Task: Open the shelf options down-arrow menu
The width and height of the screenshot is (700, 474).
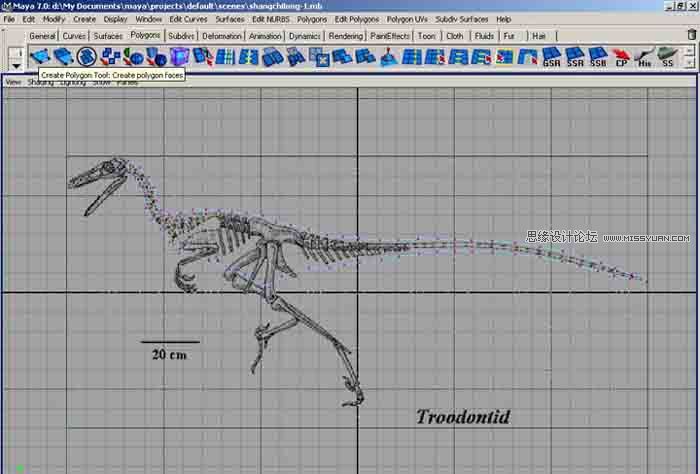Action: click(x=15, y=65)
